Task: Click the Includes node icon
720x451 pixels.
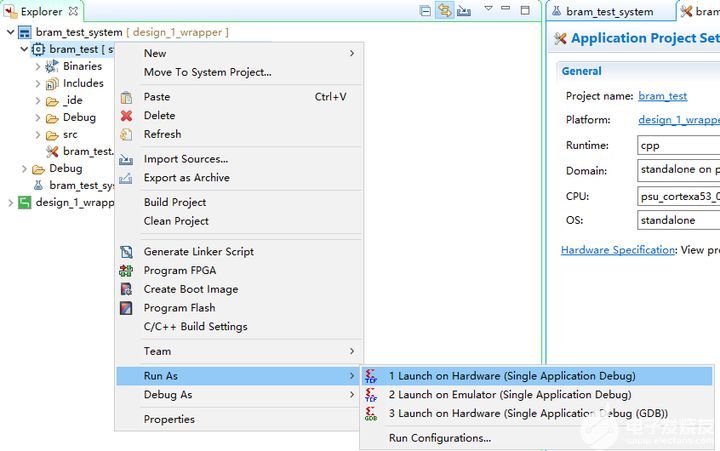Action: pyautogui.click(x=52, y=84)
